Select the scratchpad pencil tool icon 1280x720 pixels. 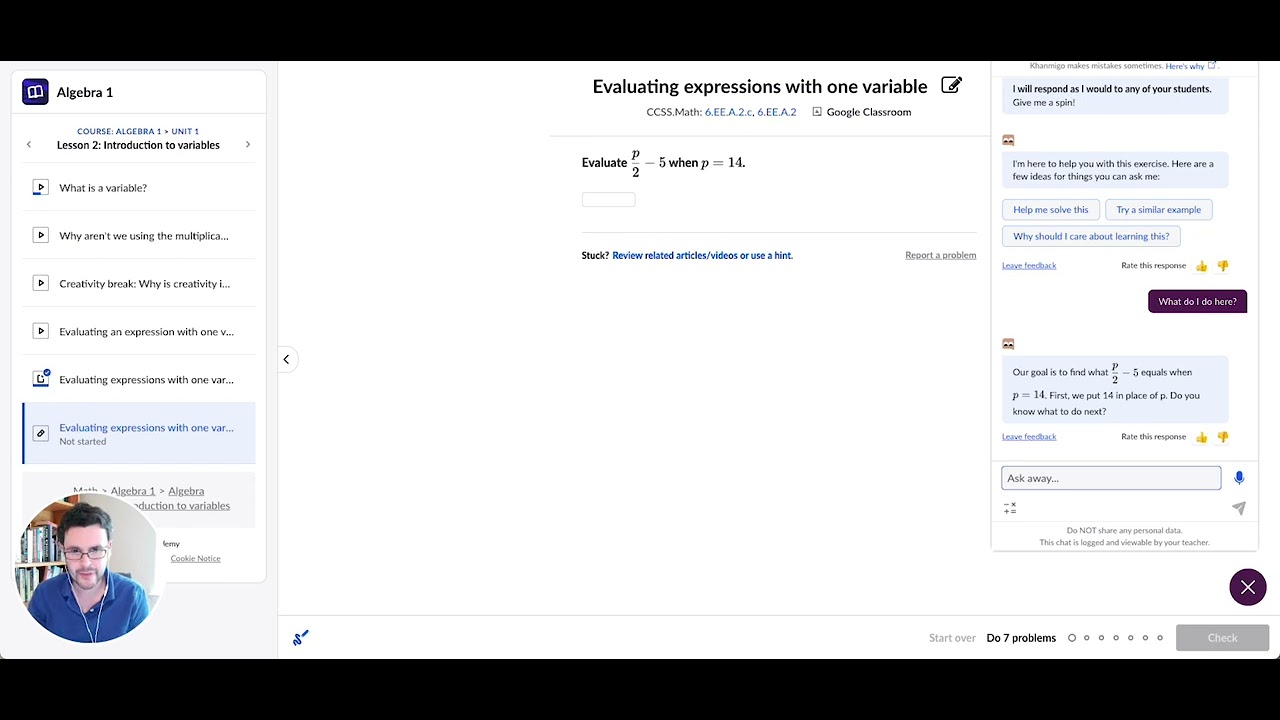[x=301, y=638]
